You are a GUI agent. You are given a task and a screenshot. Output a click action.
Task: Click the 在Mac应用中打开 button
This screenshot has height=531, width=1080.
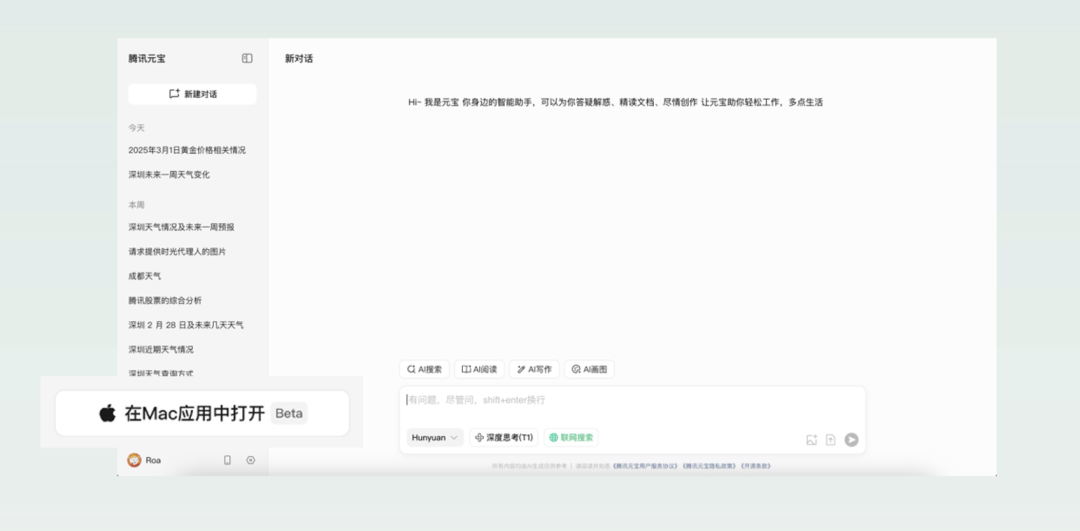(x=202, y=413)
